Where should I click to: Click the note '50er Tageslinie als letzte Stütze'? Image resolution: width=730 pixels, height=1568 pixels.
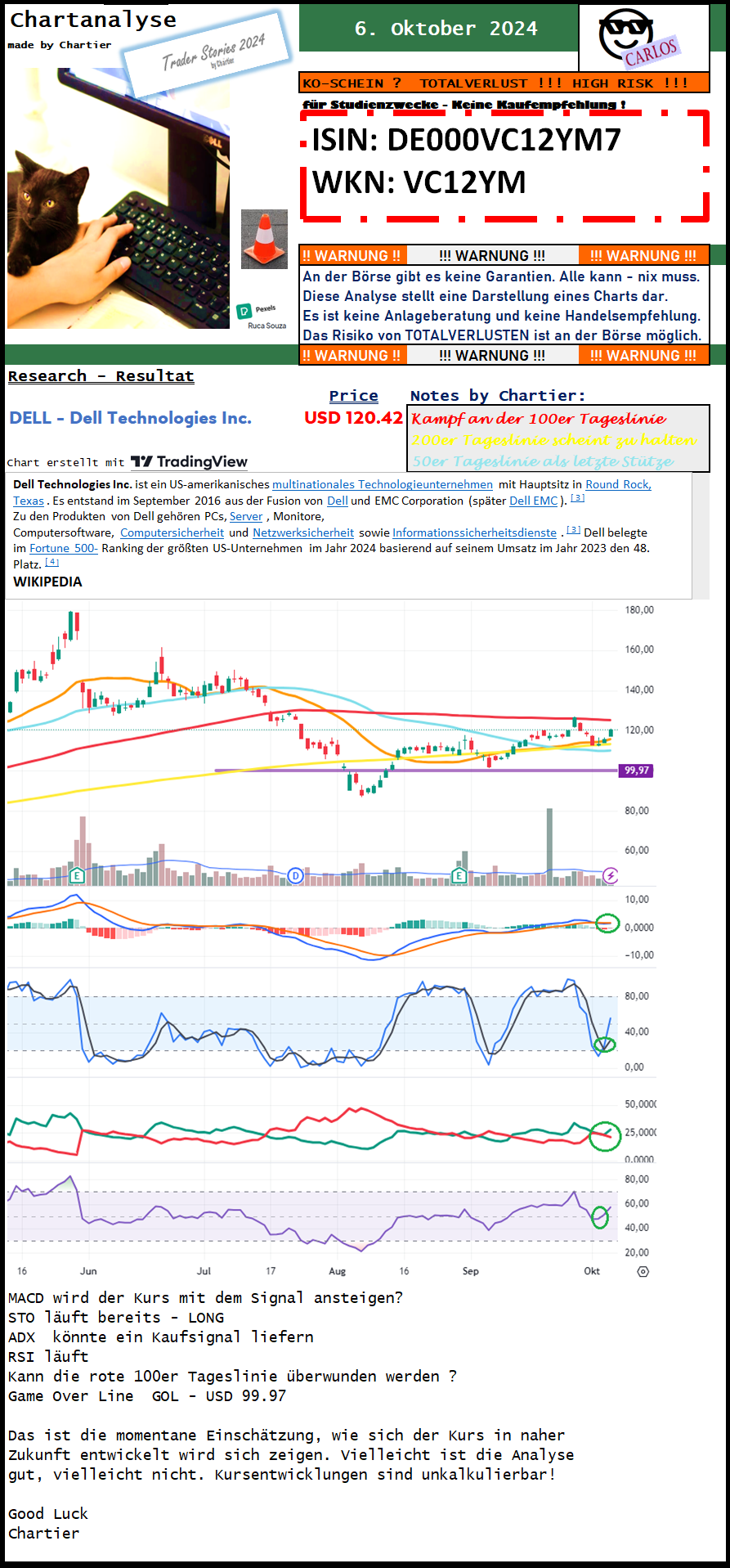pos(543,461)
